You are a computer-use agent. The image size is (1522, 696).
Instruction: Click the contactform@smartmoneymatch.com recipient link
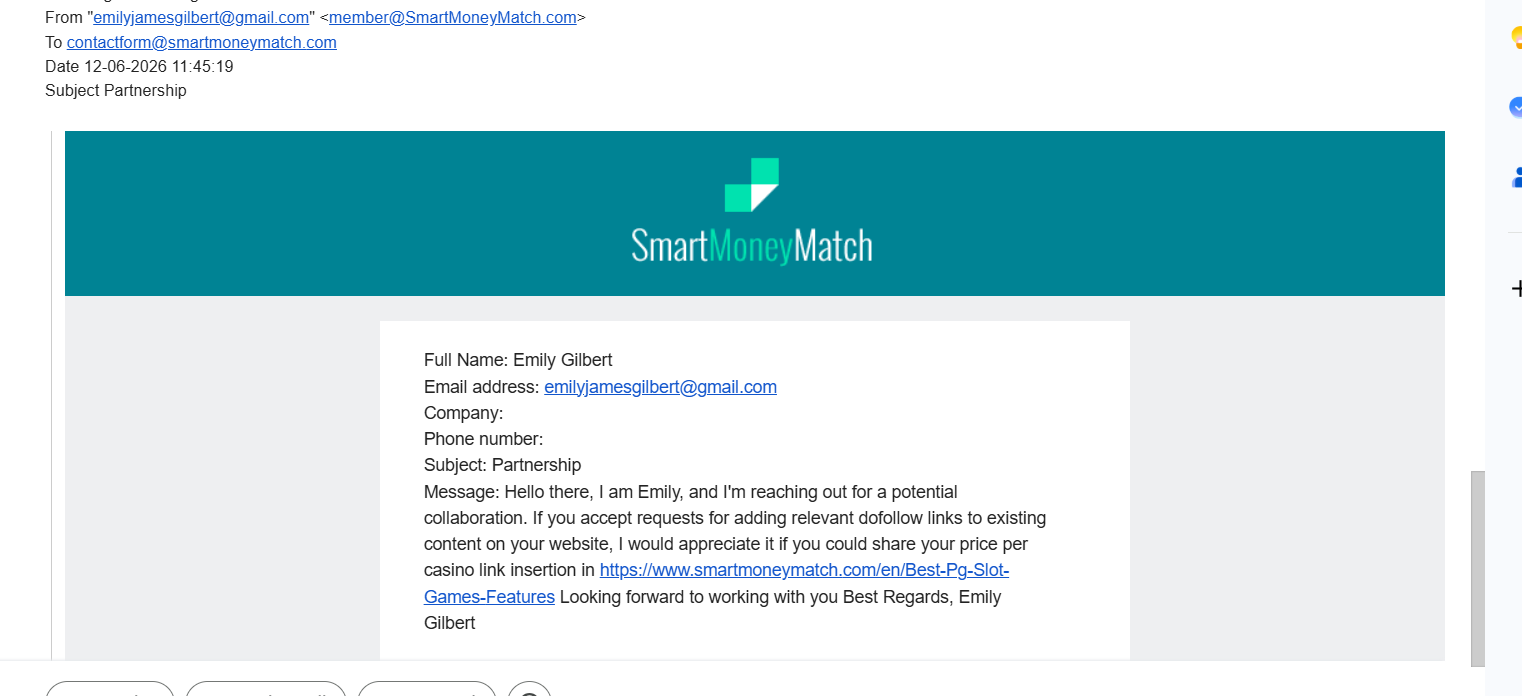tap(202, 42)
